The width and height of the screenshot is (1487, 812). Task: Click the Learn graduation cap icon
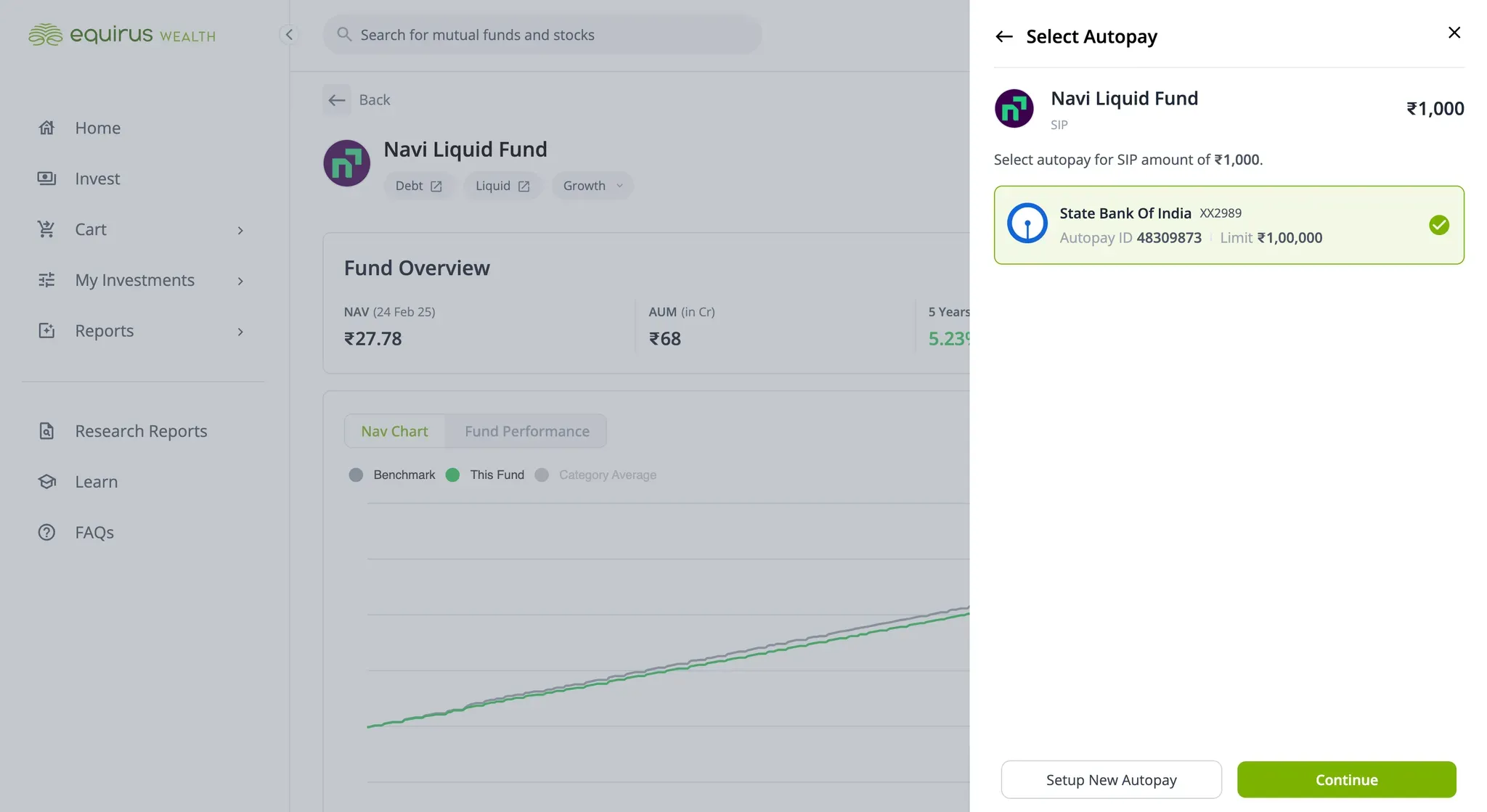46,482
